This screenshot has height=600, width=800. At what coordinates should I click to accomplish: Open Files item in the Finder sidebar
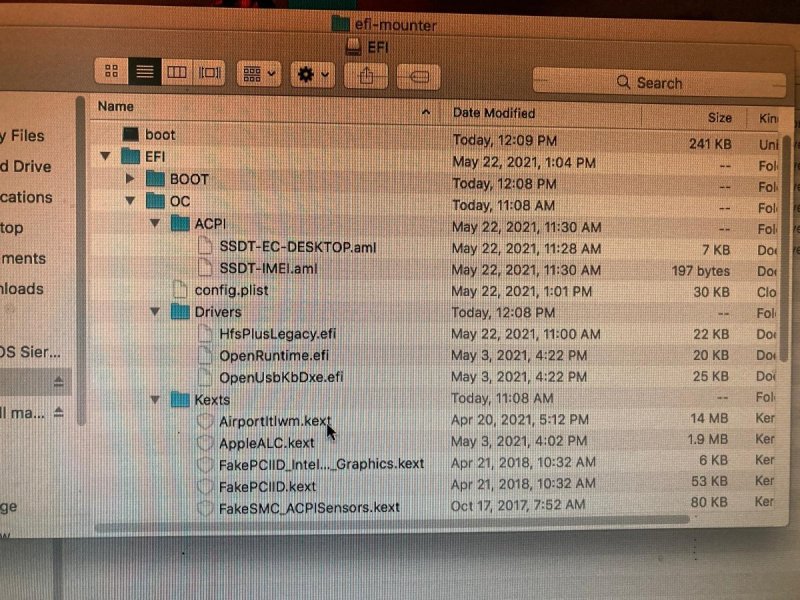click(22, 136)
